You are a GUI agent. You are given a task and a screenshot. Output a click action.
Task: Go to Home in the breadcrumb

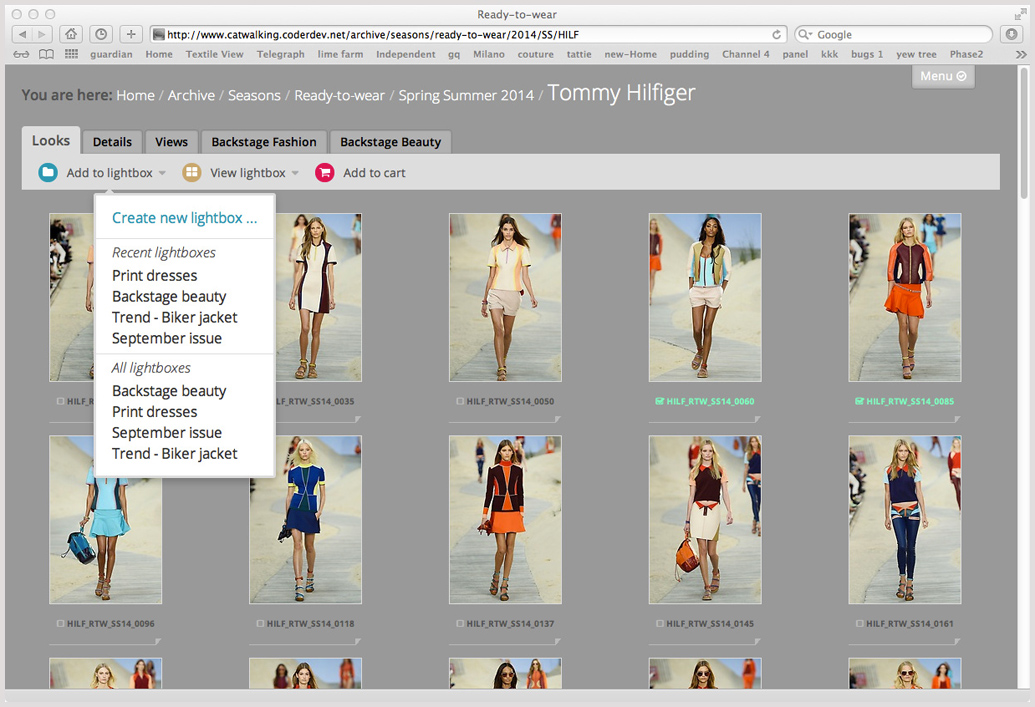click(135, 96)
